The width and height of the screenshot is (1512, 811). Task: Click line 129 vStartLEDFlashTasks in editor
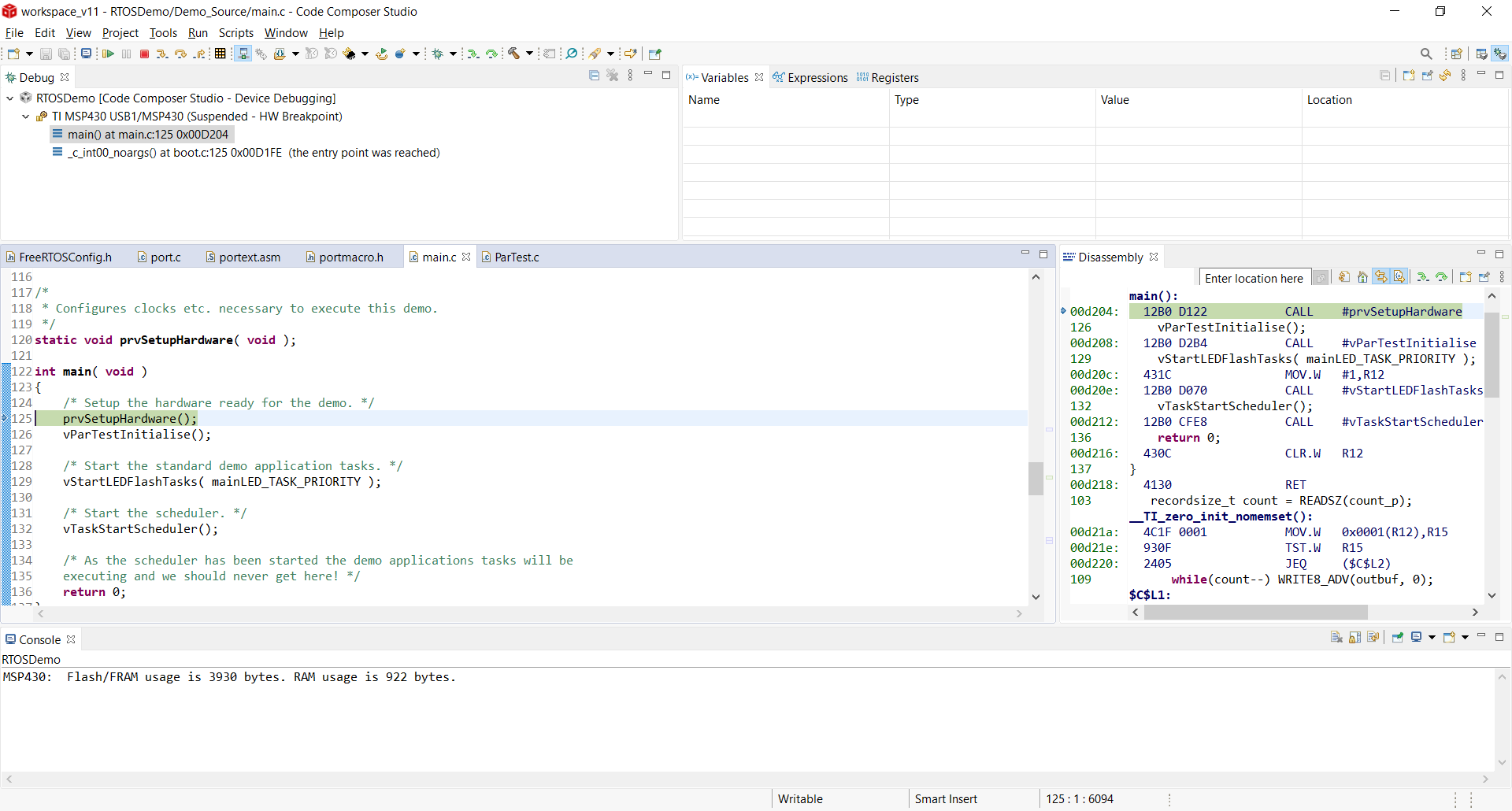[x=222, y=482]
